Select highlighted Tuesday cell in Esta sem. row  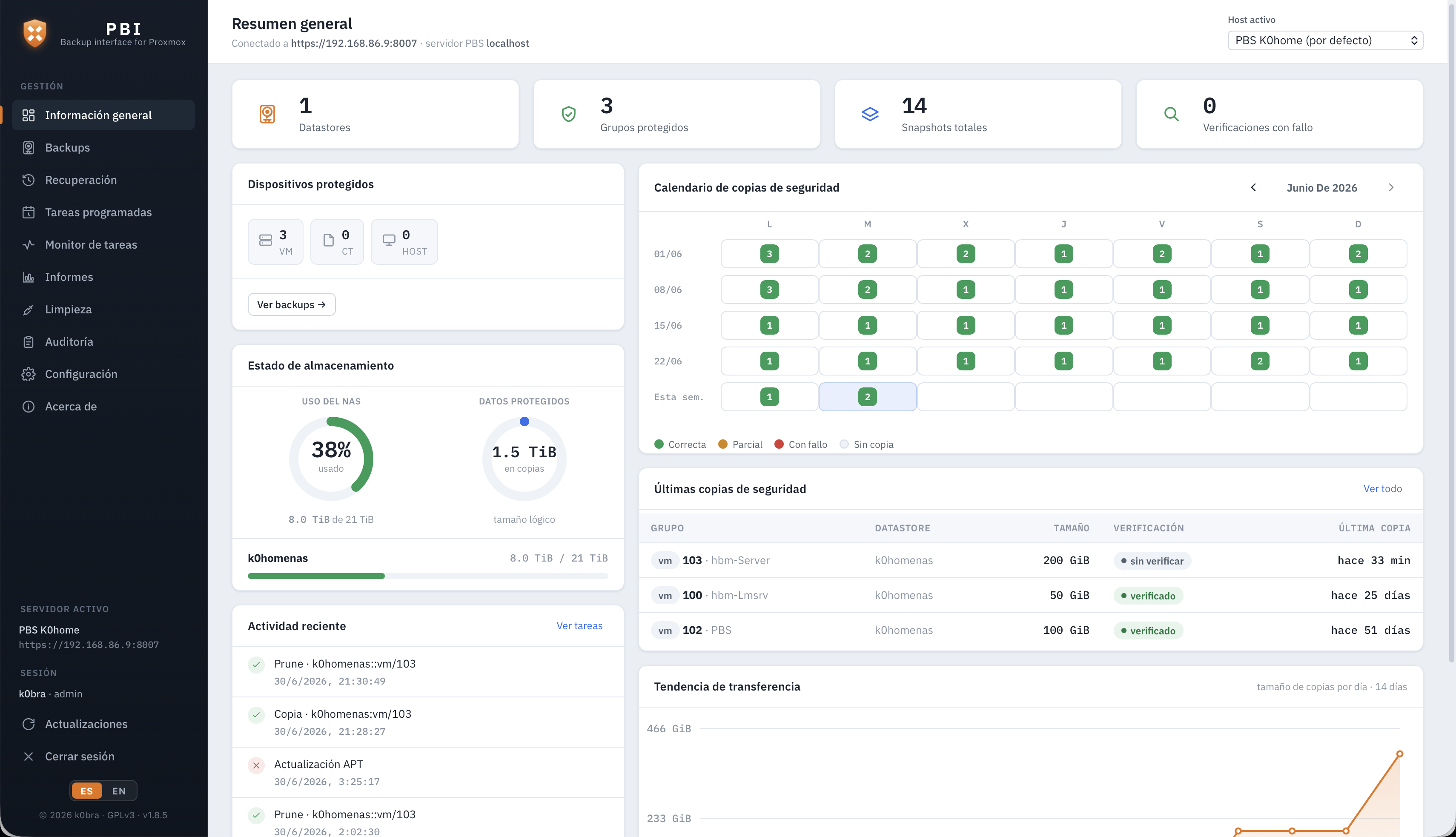(x=867, y=397)
